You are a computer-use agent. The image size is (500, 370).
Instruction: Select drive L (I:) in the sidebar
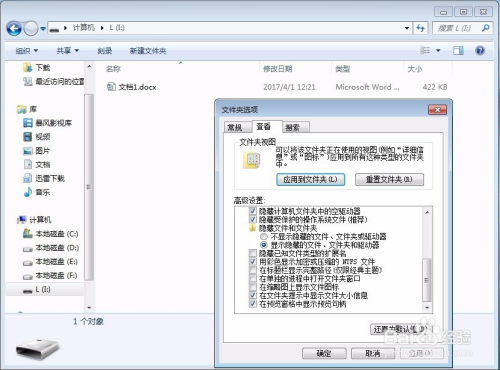pos(45,289)
